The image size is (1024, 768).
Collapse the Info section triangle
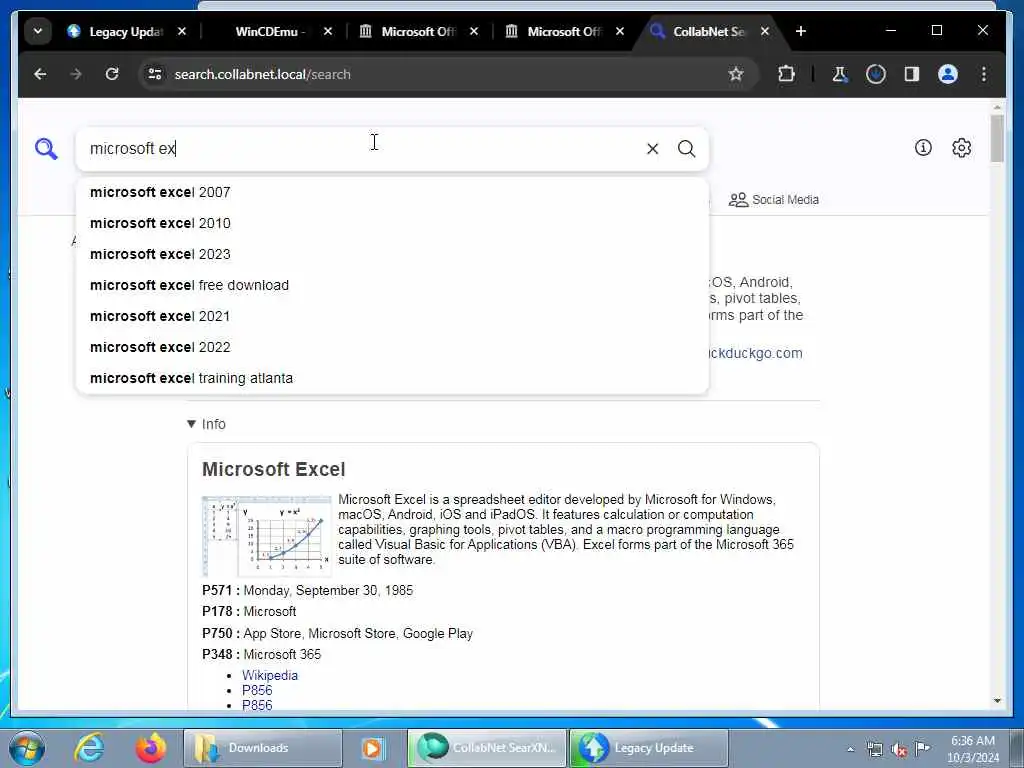click(x=191, y=424)
